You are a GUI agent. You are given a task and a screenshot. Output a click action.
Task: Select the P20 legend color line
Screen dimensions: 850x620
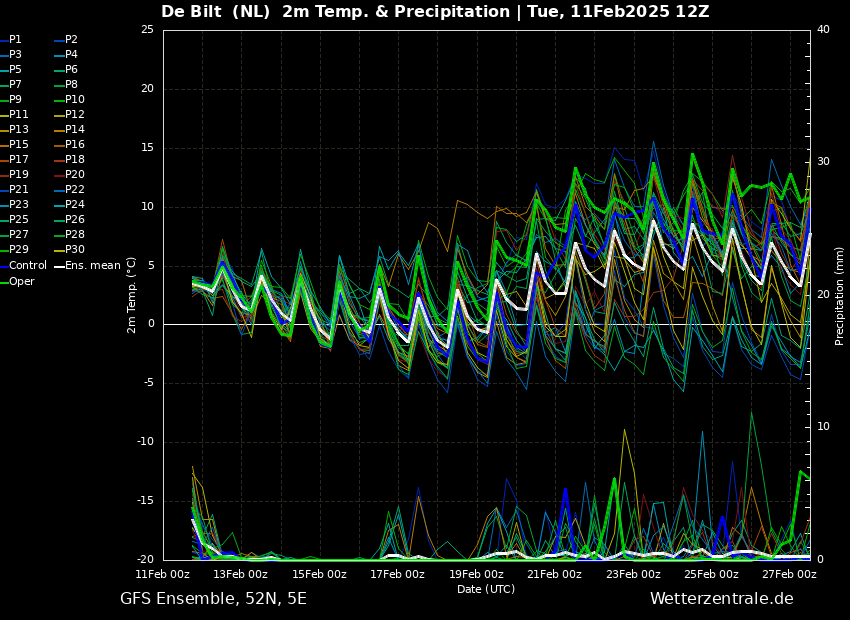tap(60, 175)
